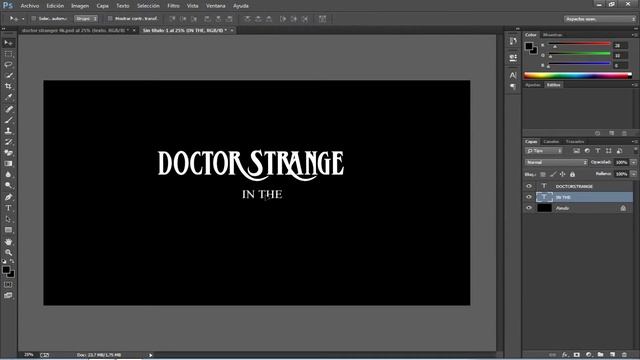The height and width of the screenshot is (360, 640).
Task: Select the Lasso tool
Action: [8, 64]
